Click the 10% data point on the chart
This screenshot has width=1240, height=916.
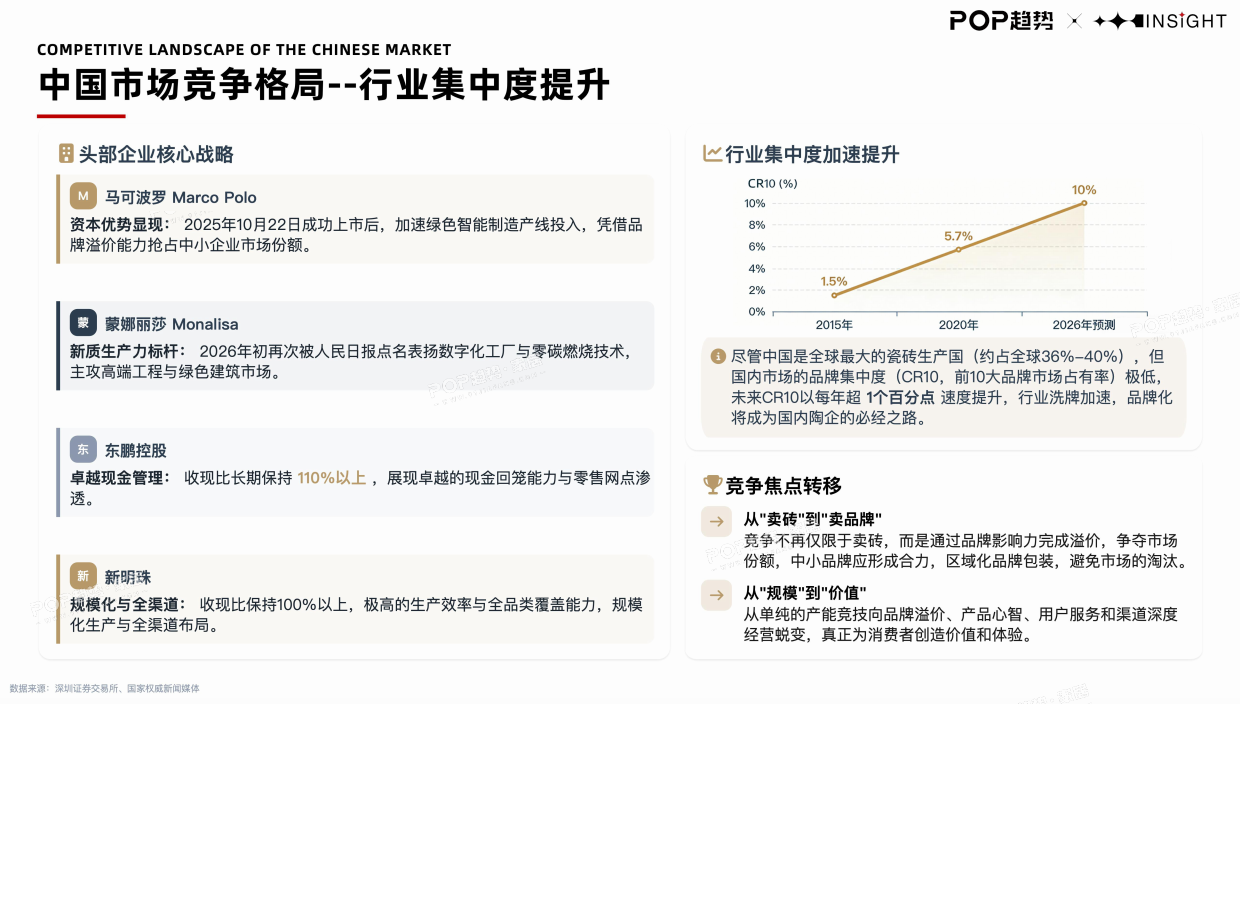1084,203
